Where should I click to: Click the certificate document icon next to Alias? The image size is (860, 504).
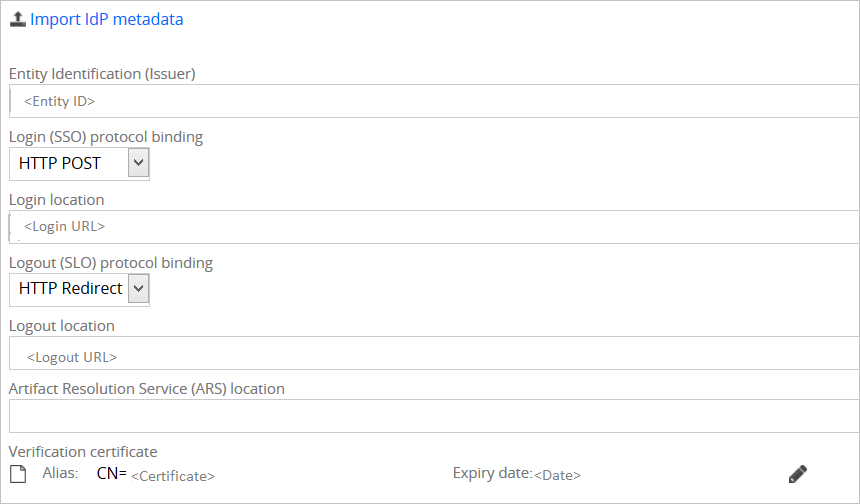click(18, 474)
